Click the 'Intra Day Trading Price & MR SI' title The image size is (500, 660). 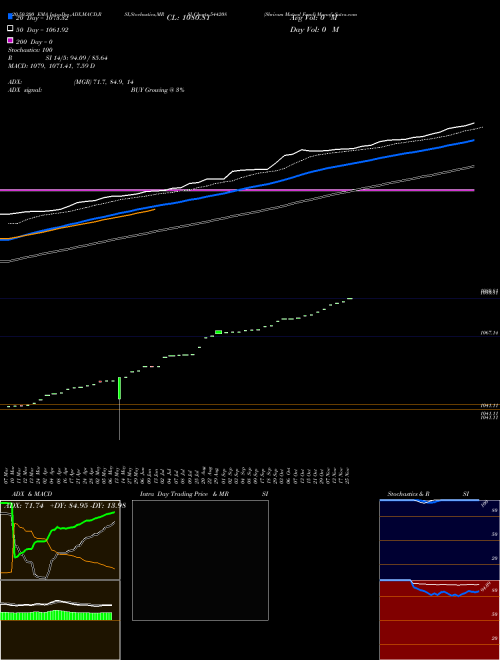[x=204, y=494]
